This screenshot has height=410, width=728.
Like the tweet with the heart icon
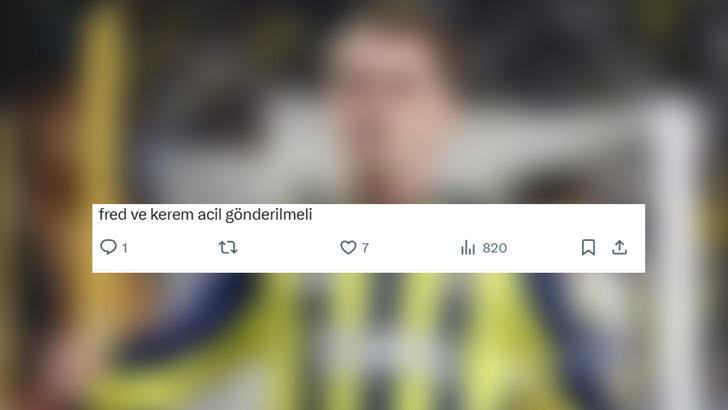(348, 247)
